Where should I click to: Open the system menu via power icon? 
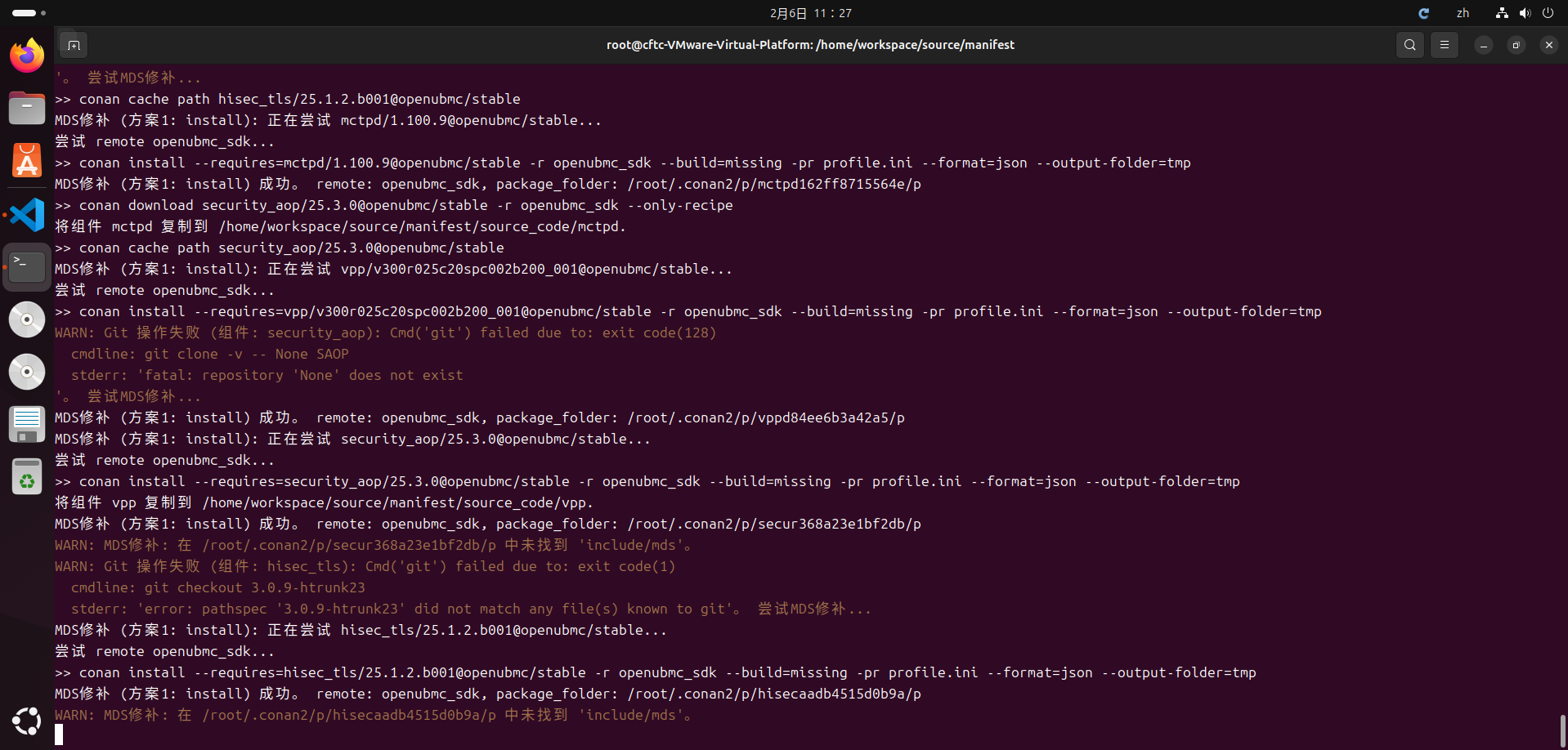1548,13
